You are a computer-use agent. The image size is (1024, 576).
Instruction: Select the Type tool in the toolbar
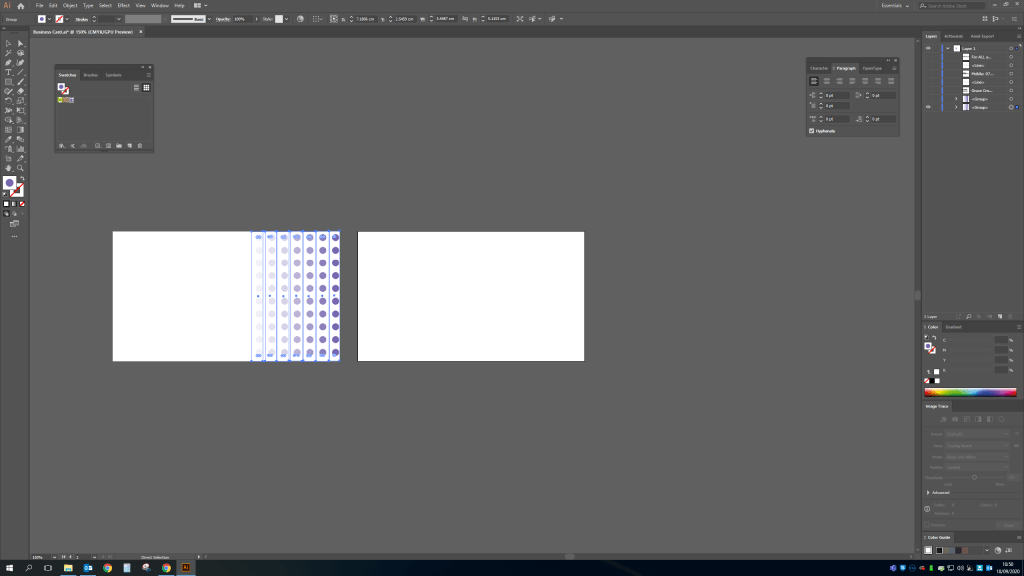click(x=9, y=72)
